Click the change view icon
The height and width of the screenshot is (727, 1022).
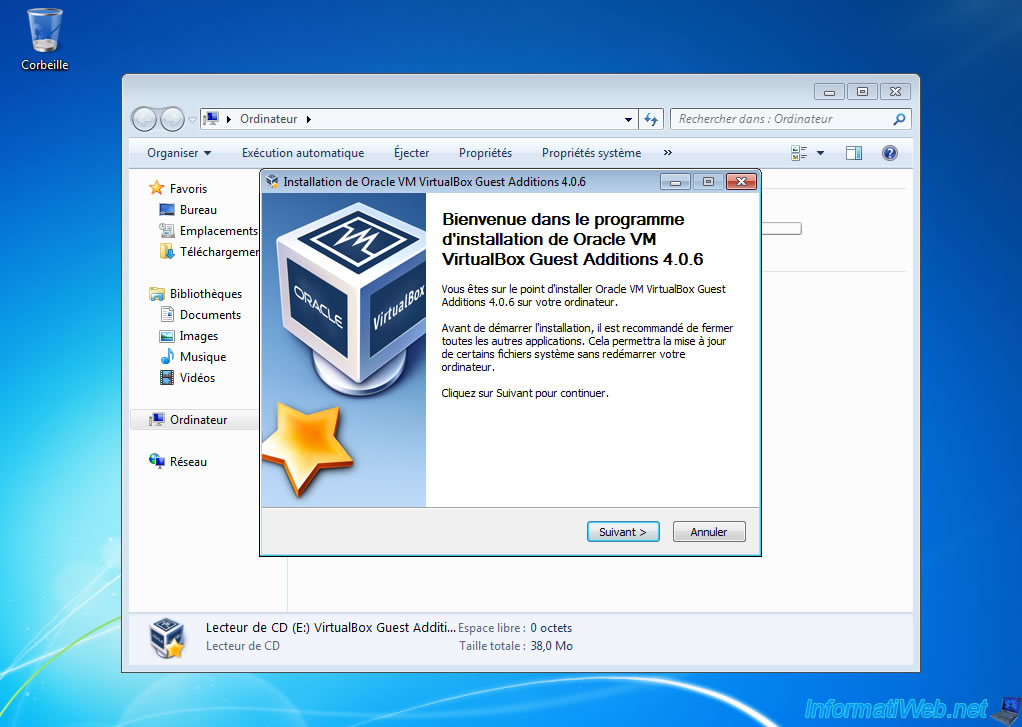[x=799, y=153]
